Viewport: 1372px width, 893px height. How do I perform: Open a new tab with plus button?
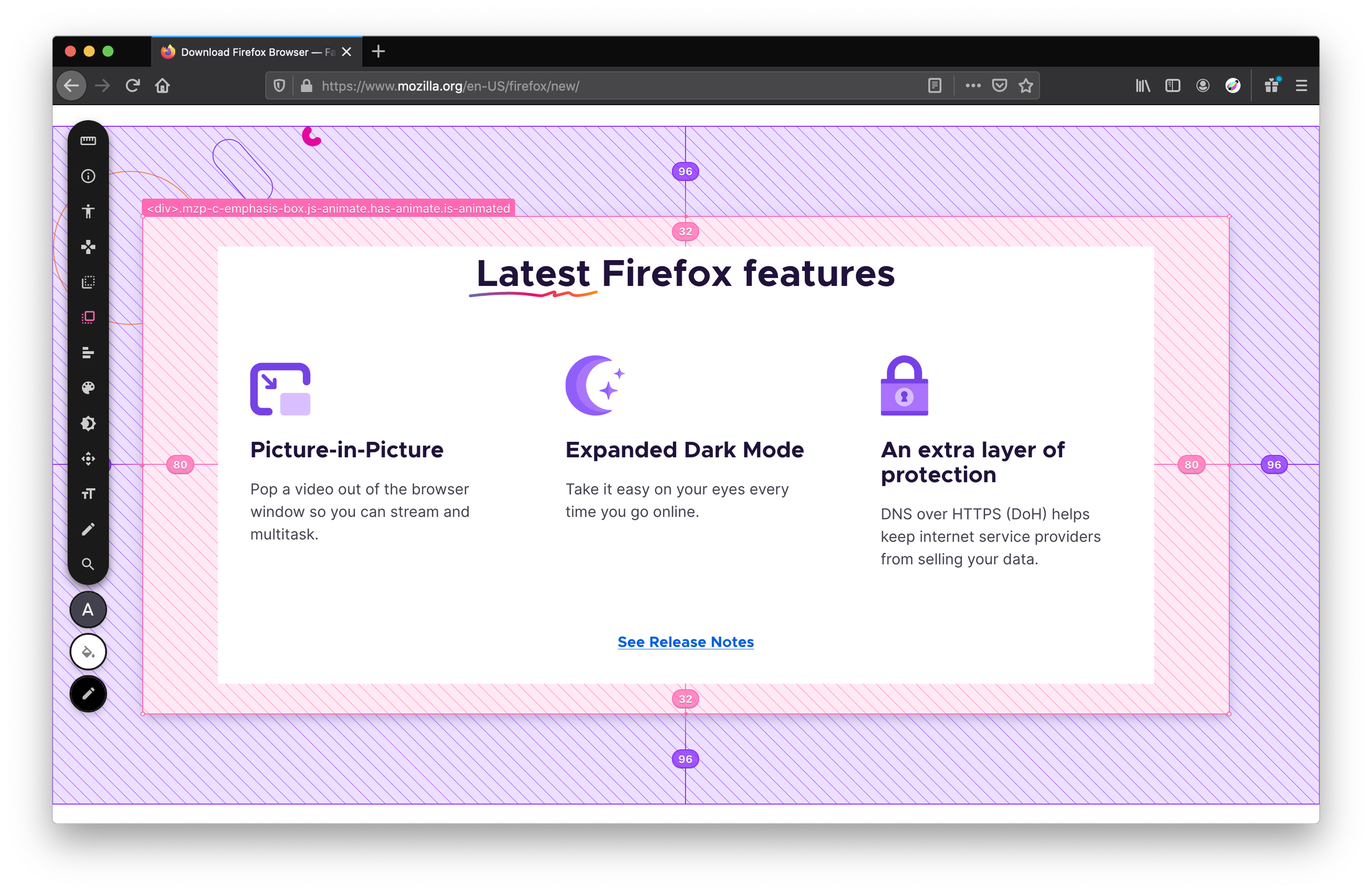tap(378, 52)
